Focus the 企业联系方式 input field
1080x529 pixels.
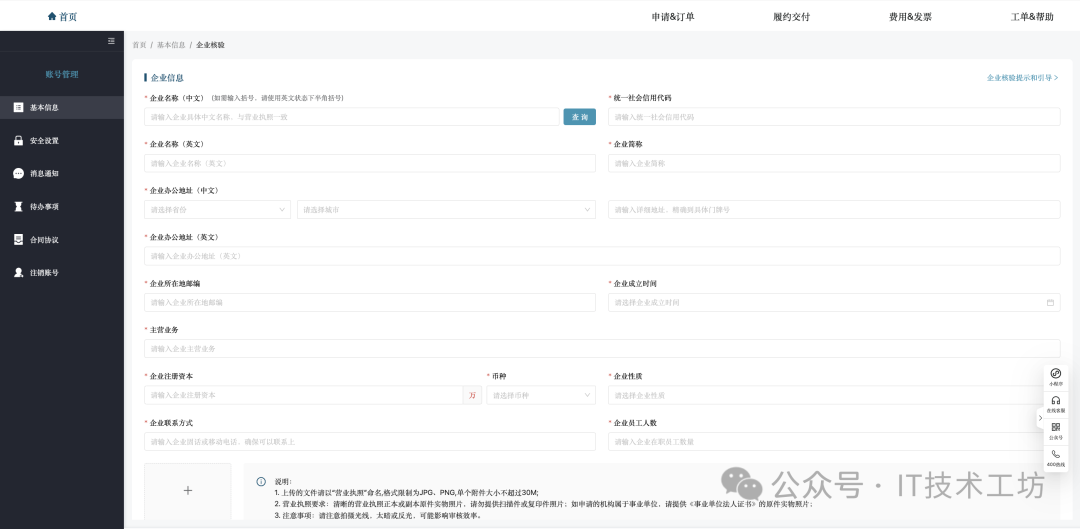[x=370, y=442]
